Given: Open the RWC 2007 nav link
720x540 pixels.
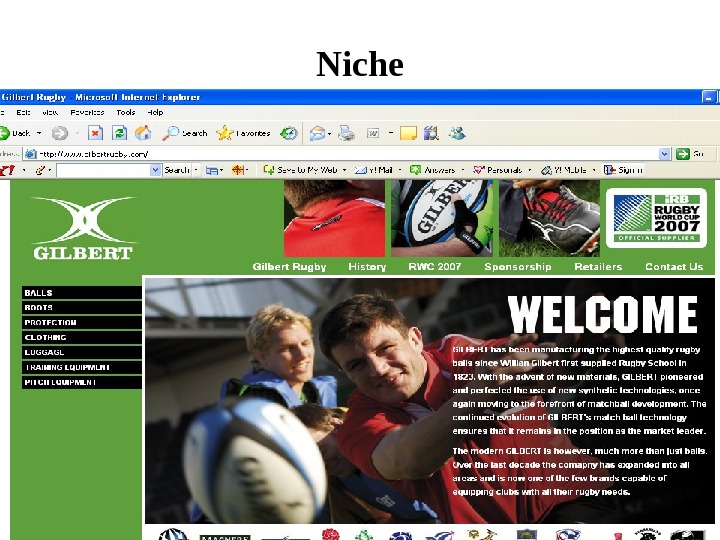Looking at the screenshot, I should (435, 267).
